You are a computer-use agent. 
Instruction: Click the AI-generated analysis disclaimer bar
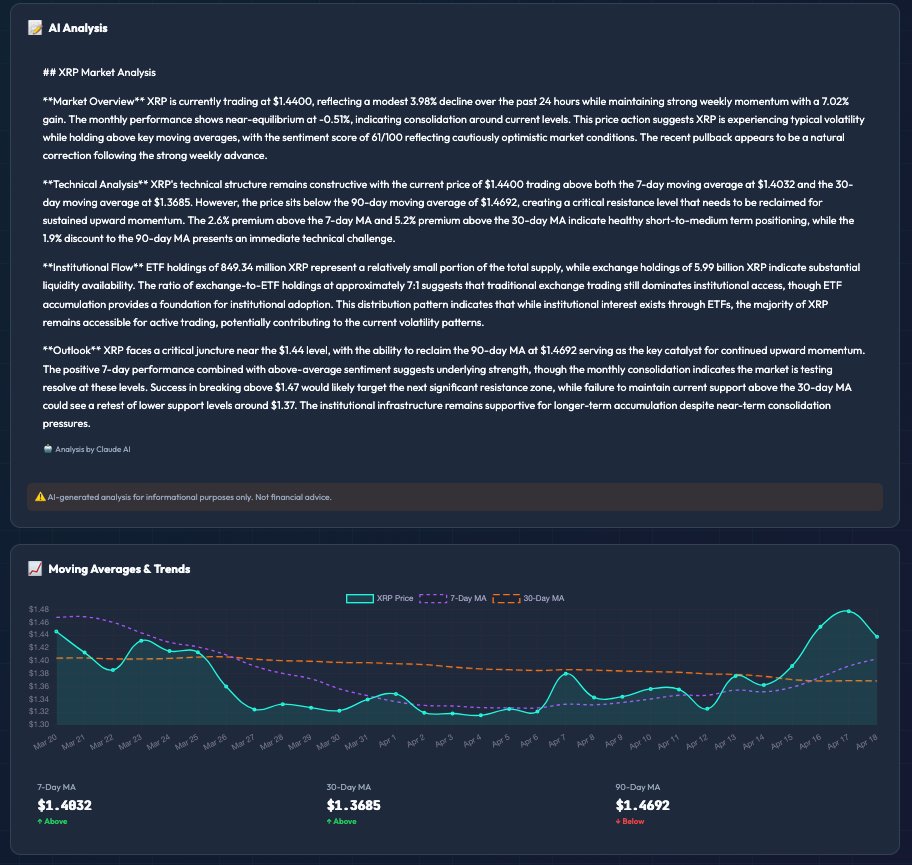[456, 496]
